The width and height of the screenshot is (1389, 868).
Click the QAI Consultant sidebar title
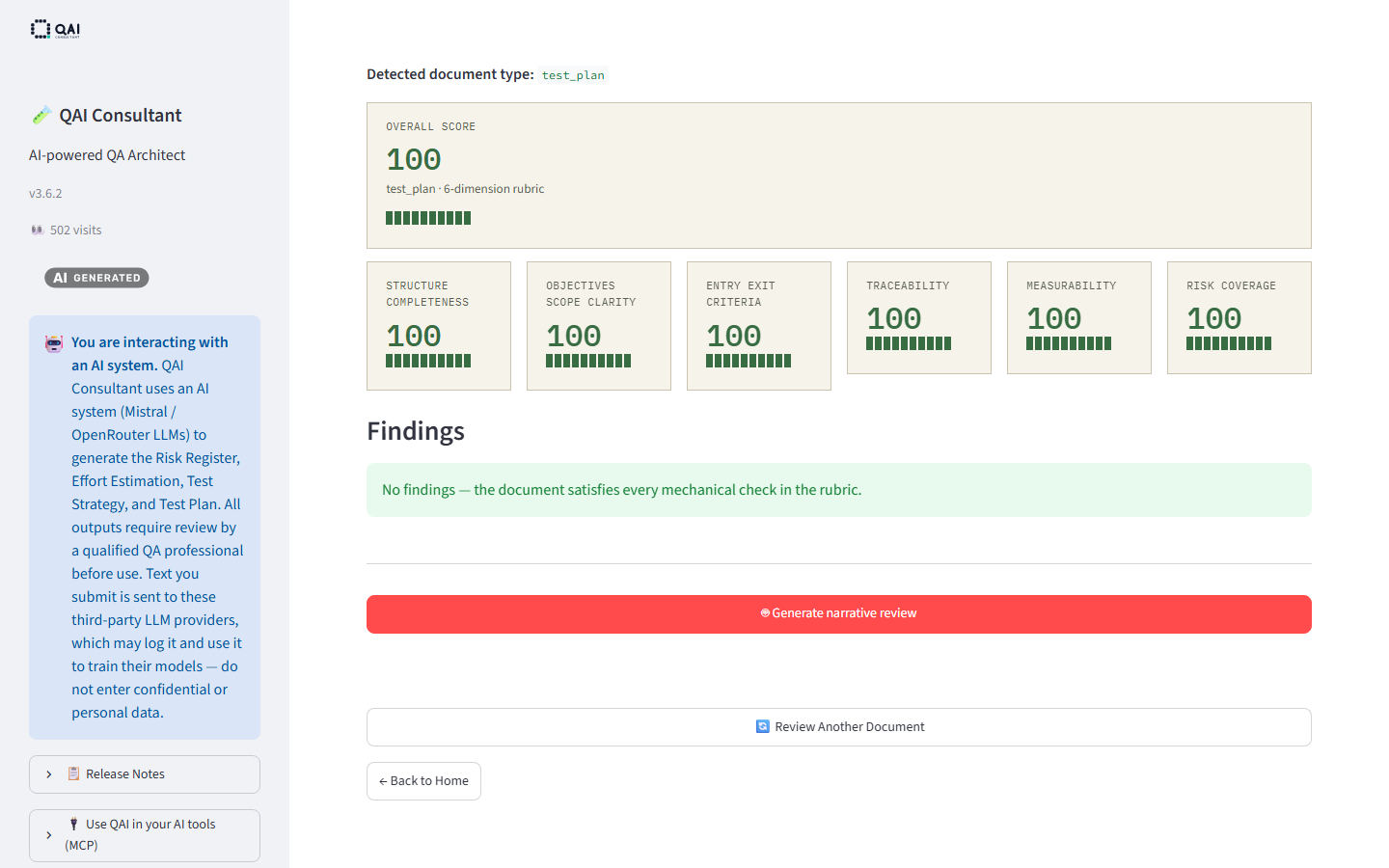(121, 116)
